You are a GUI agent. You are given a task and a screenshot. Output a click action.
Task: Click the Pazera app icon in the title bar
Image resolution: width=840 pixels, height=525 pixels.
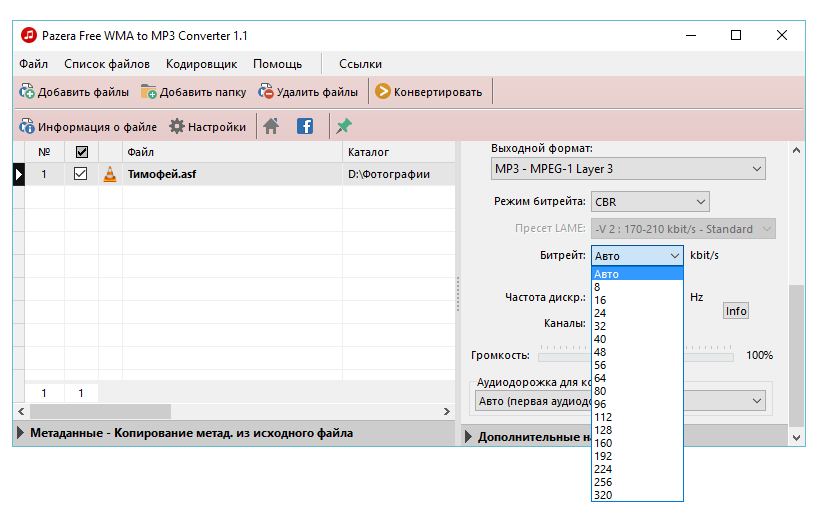tap(28, 35)
